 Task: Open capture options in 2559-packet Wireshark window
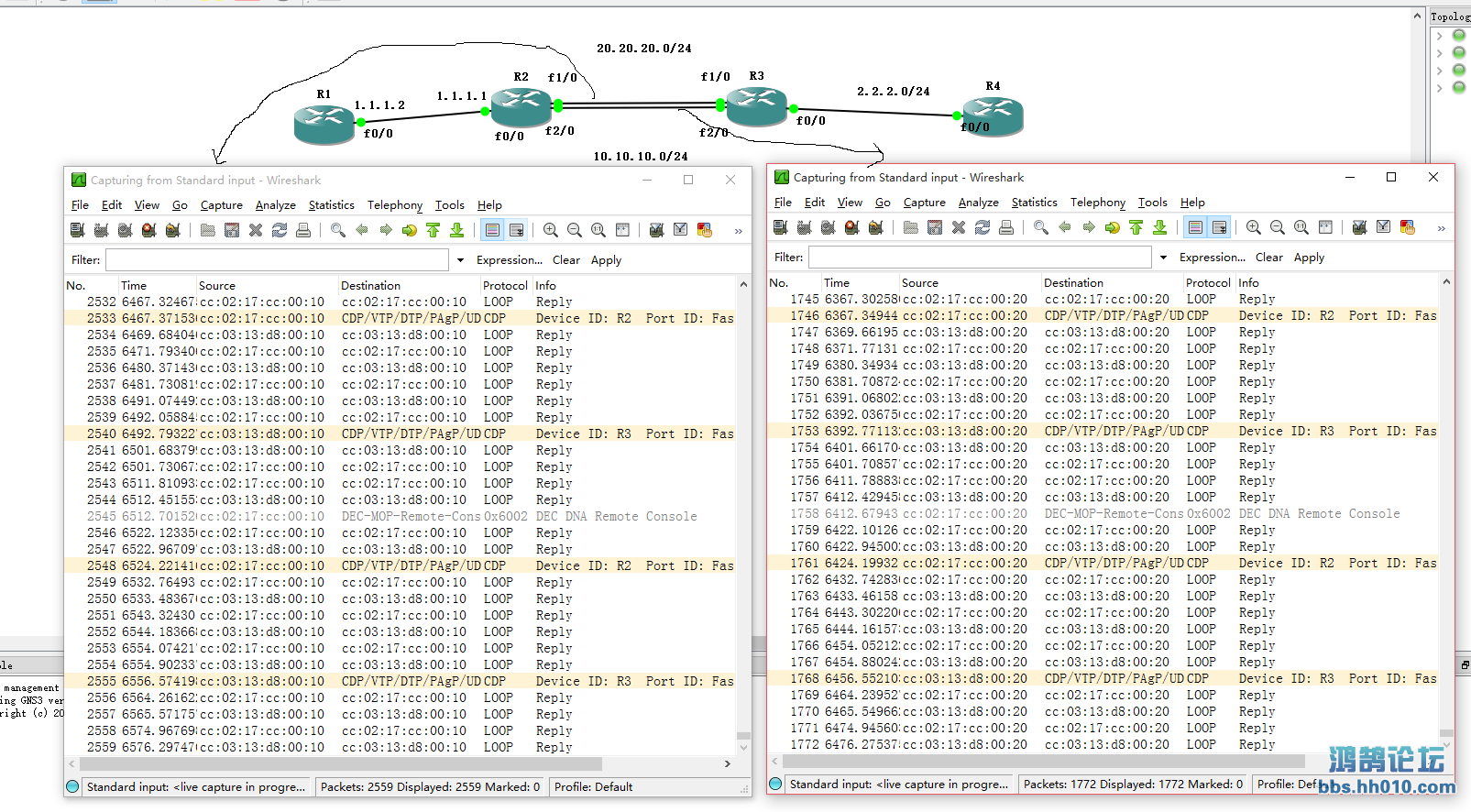(x=102, y=230)
